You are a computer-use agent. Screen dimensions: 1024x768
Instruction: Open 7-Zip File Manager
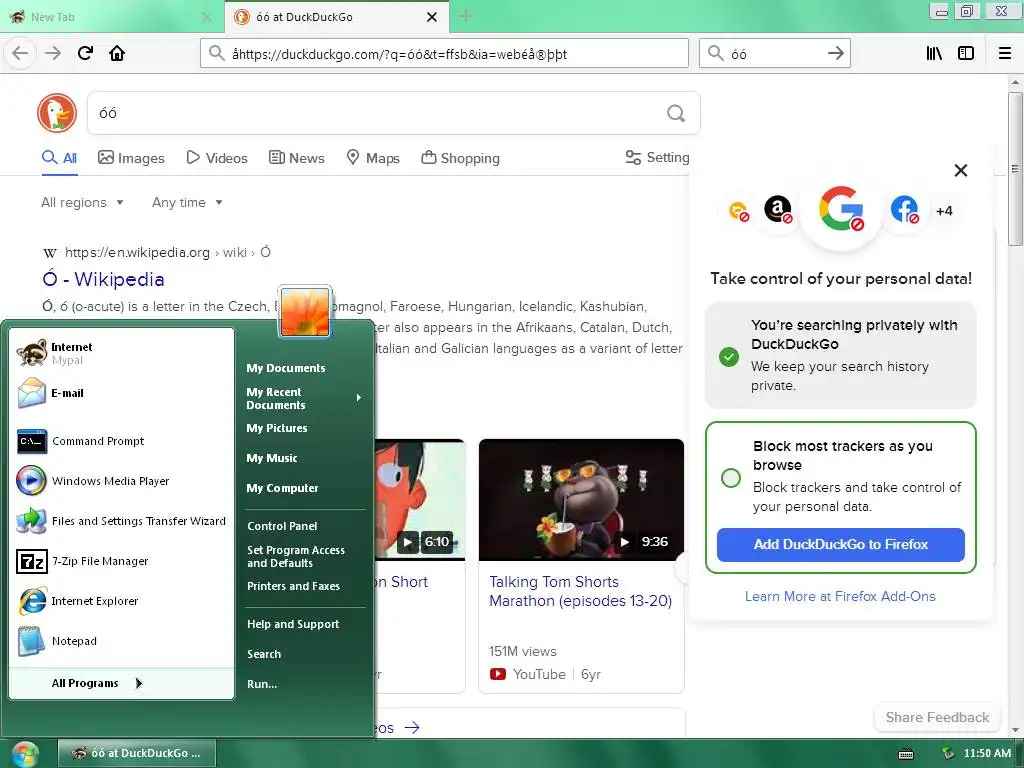(x=121, y=561)
